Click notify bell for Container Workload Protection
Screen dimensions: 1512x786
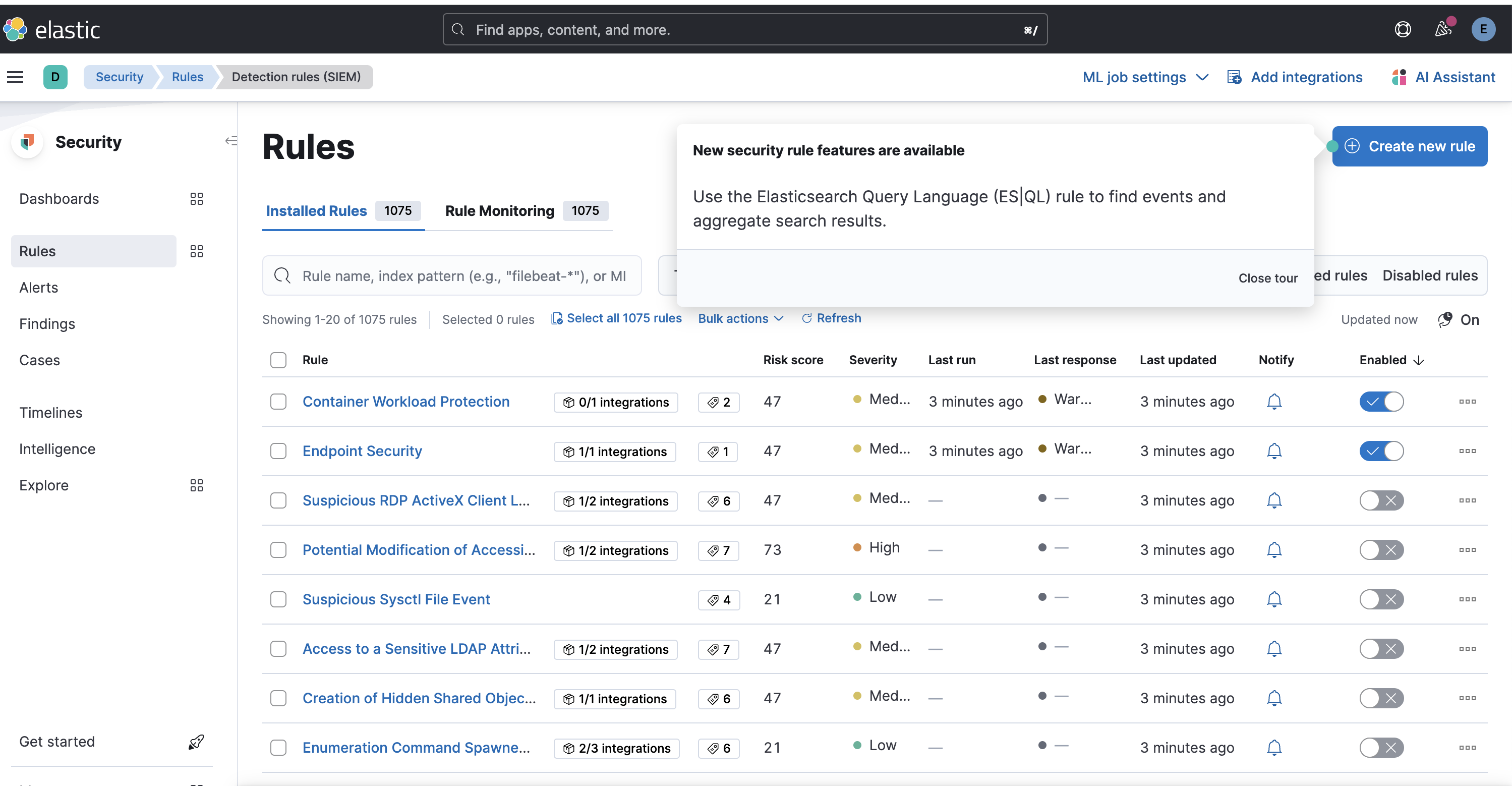click(x=1273, y=402)
